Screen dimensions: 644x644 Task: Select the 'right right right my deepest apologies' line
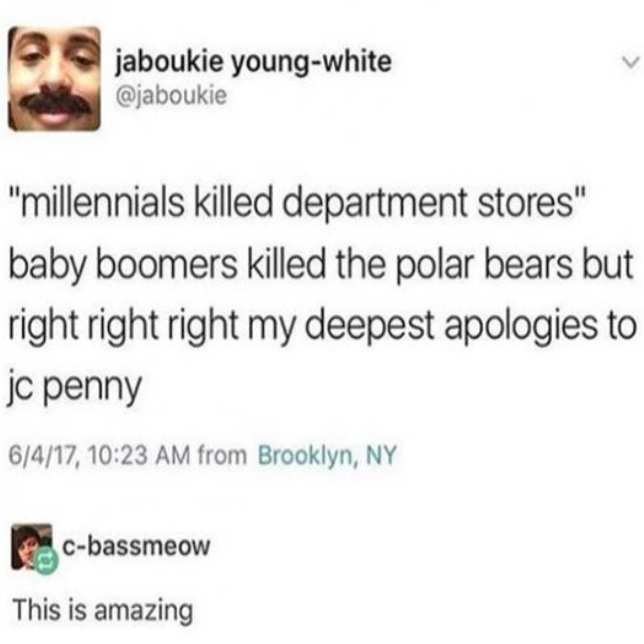322,327
